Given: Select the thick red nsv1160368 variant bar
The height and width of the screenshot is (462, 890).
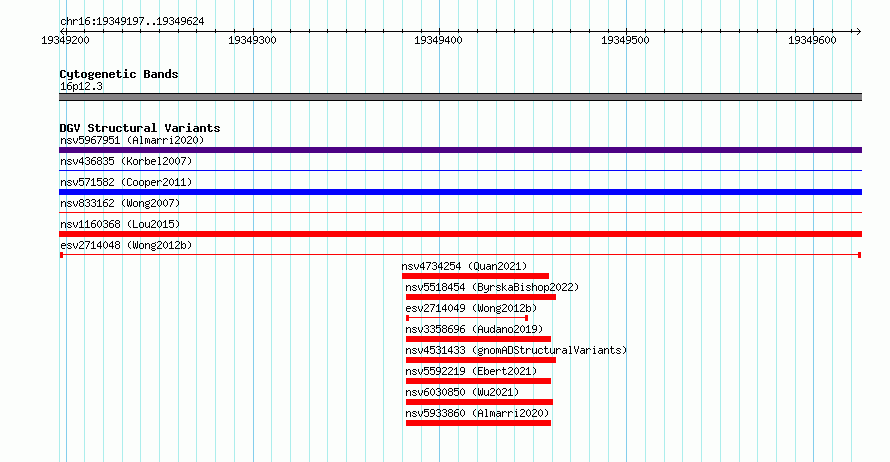Looking at the screenshot, I should click(x=460, y=234).
